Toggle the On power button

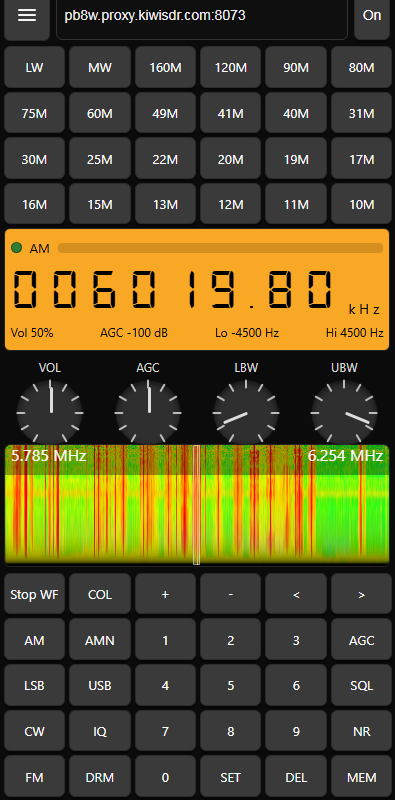pyautogui.click(x=372, y=16)
